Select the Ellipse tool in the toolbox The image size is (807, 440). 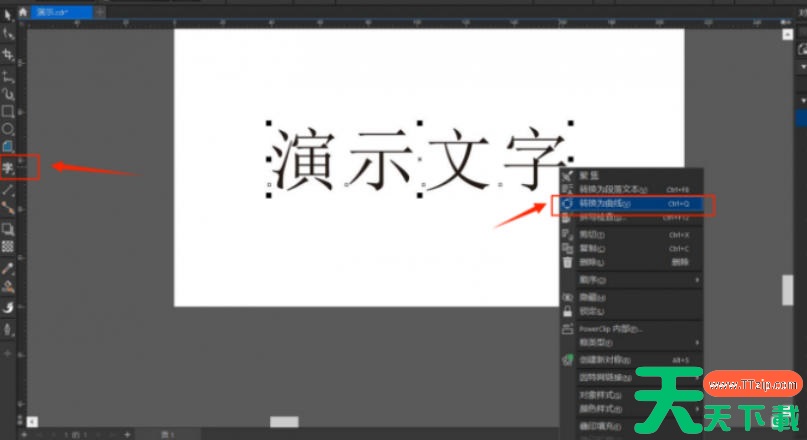pyautogui.click(x=8, y=129)
